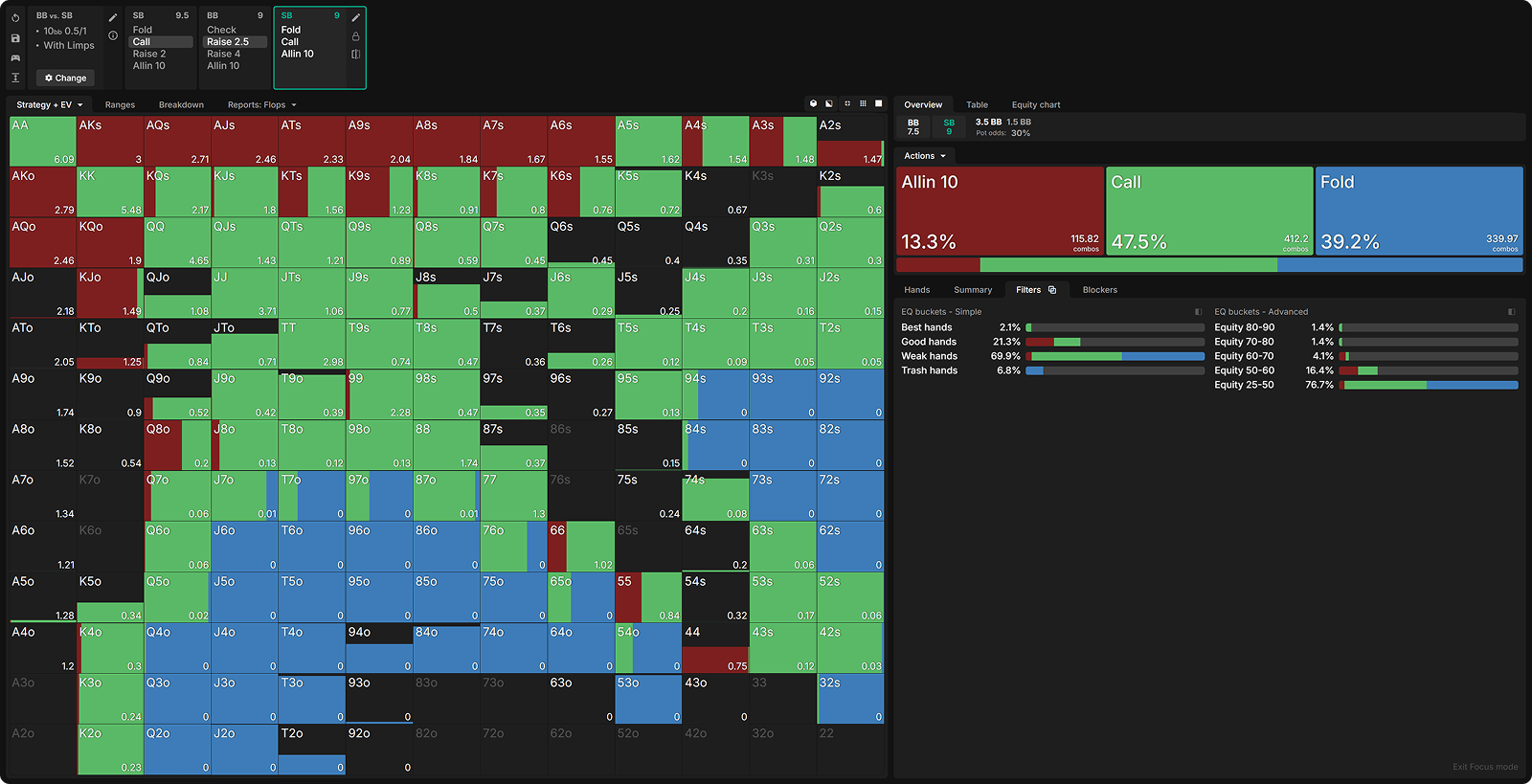This screenshot has height=784, width=1532.
Task: Toggle the half-filled square display icon
Action: click(829, 103)
